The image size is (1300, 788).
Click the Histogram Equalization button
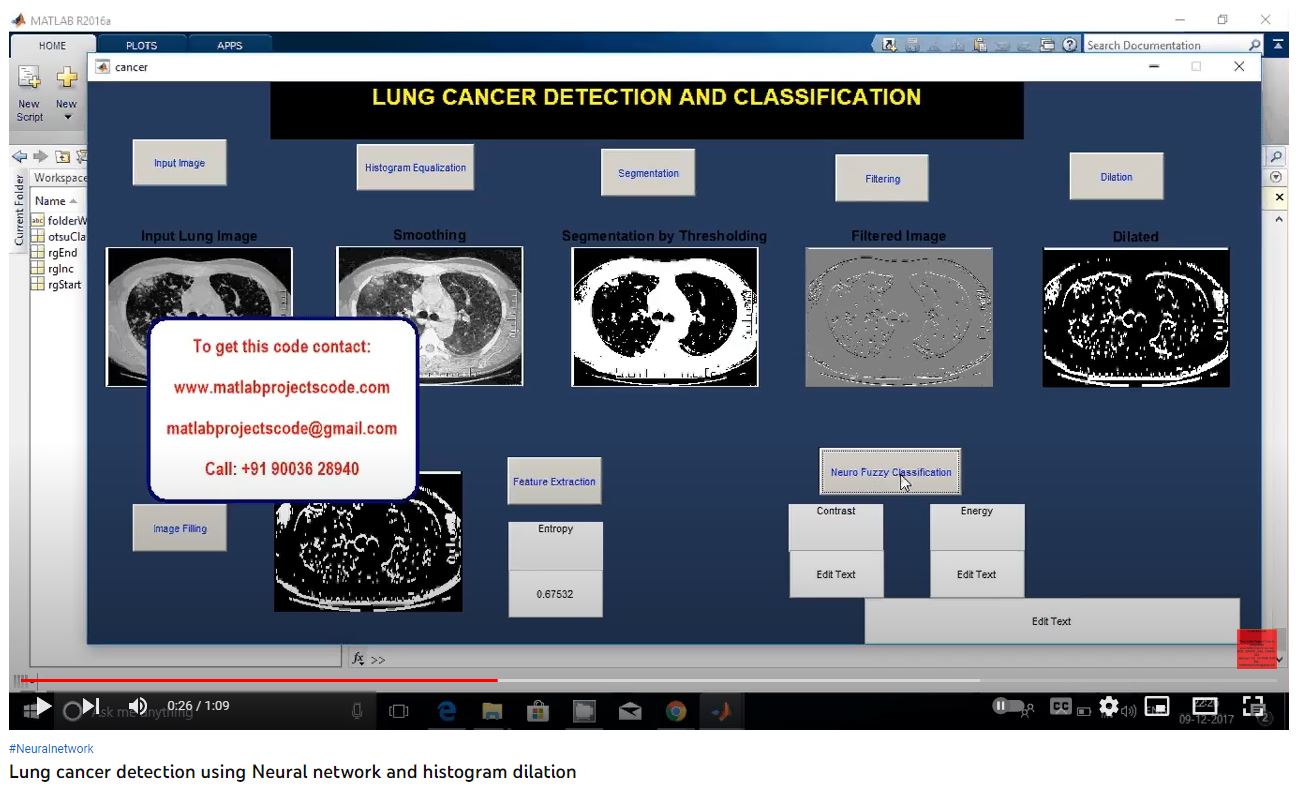415,168
